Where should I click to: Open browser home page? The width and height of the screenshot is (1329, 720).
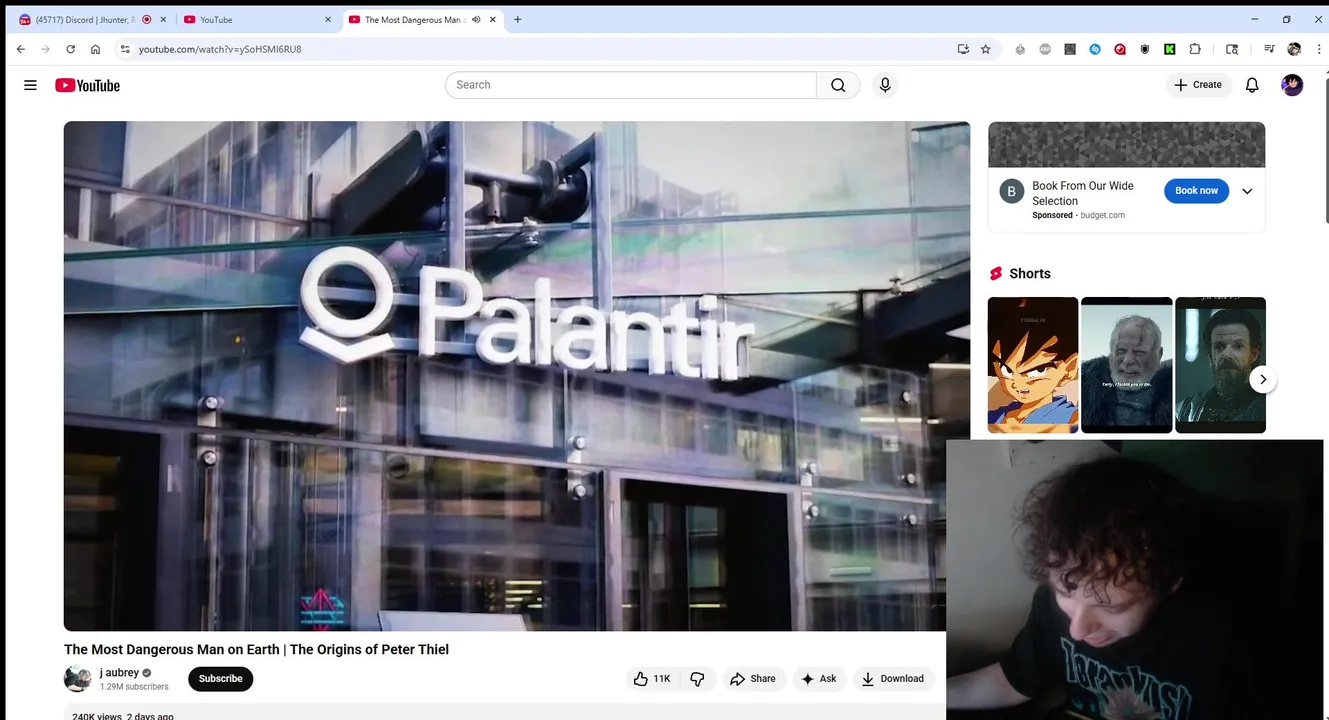tap(95, 49)
